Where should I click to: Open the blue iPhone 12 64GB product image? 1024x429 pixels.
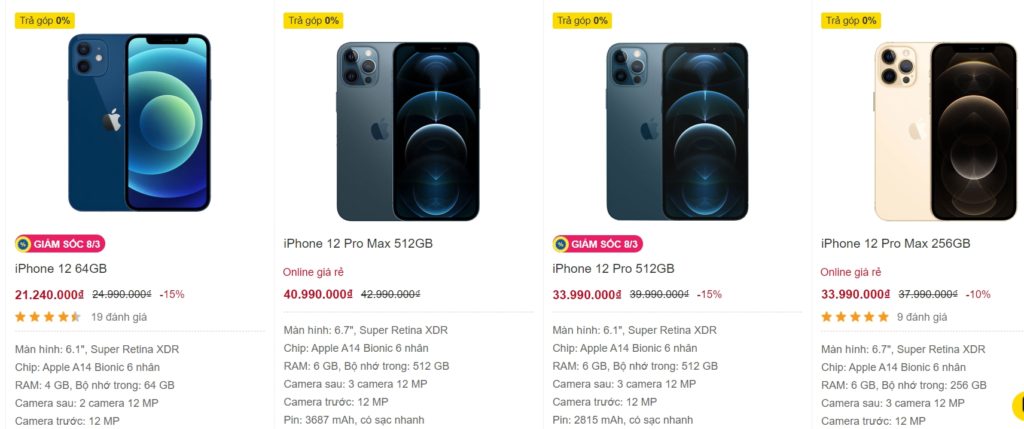(x=139, y=122)
